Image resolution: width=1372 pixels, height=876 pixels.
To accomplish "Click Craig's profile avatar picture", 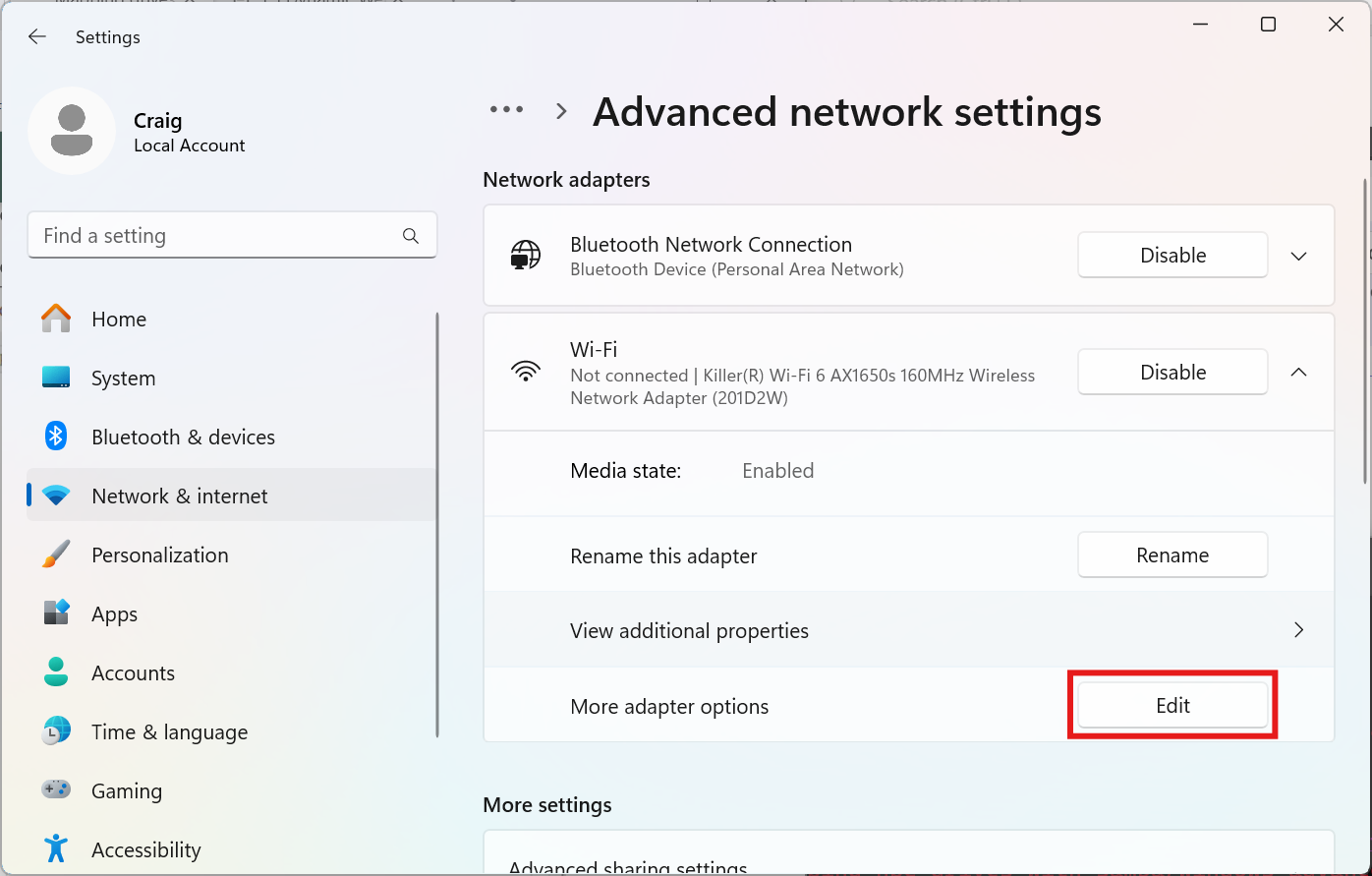I will click(x=72, y=132).
